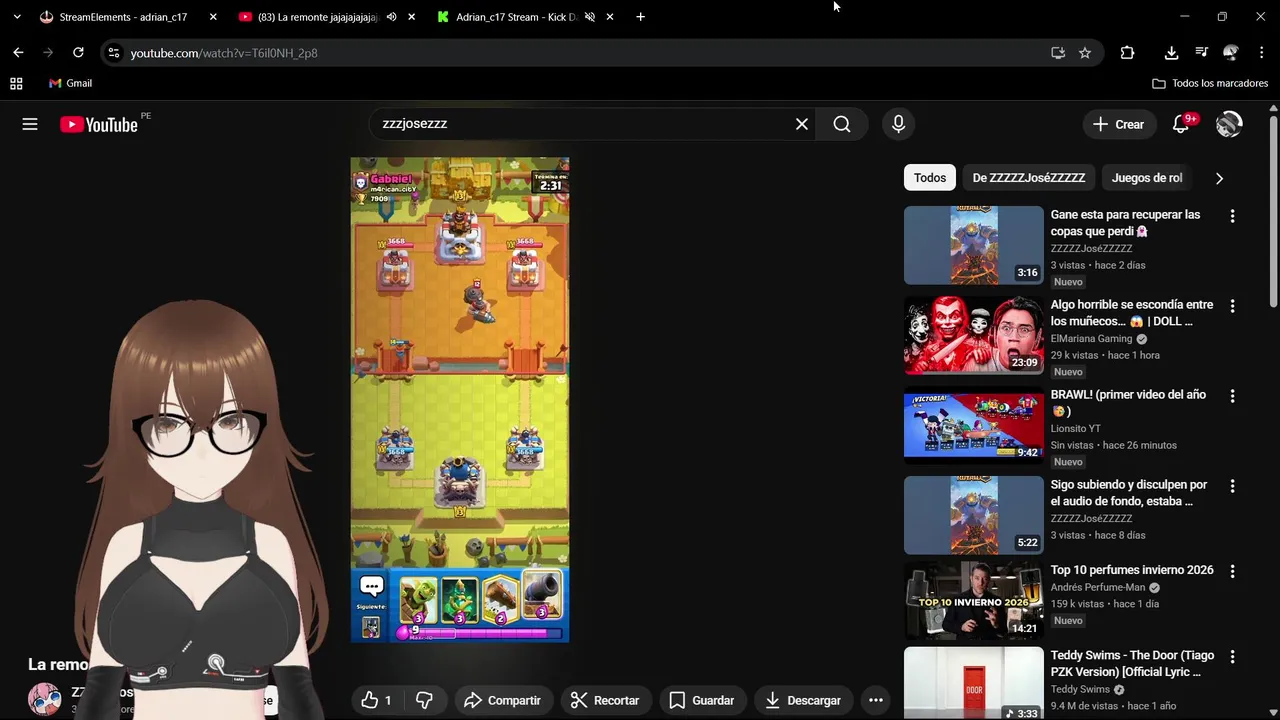
Task: Open title Top 10 perfumes invierno 2026
Action: point(1131,570)
